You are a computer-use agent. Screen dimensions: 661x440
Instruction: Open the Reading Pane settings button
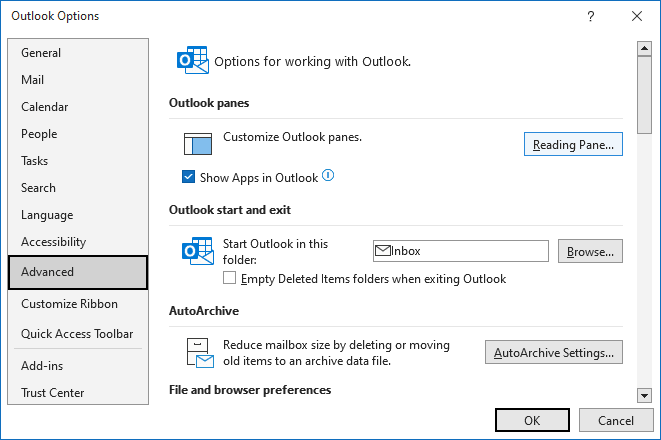tap(573, 144)
